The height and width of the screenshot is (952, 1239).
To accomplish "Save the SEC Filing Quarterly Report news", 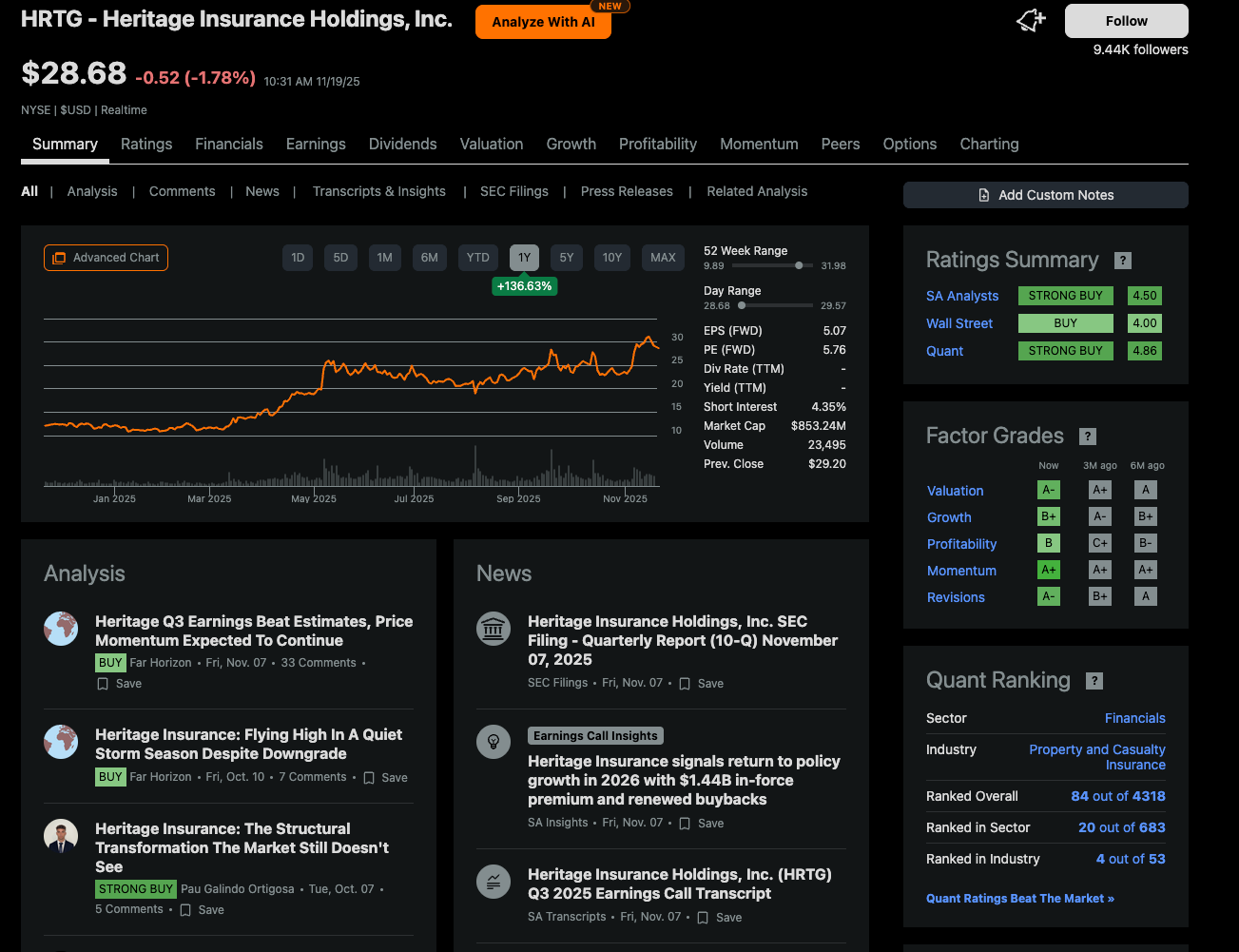I will [x=701, y=684].
